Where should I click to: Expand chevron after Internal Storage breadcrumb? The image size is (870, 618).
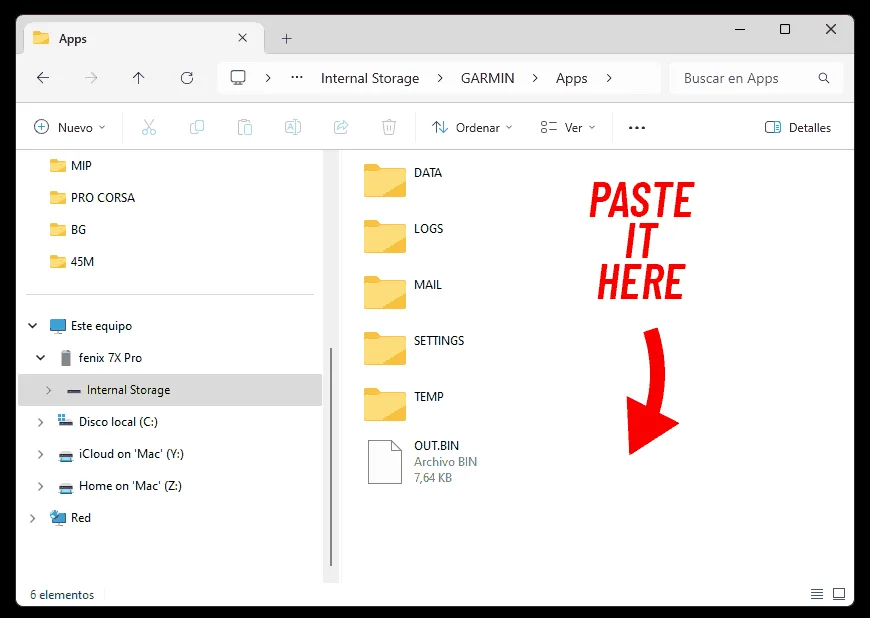point(439,78)
